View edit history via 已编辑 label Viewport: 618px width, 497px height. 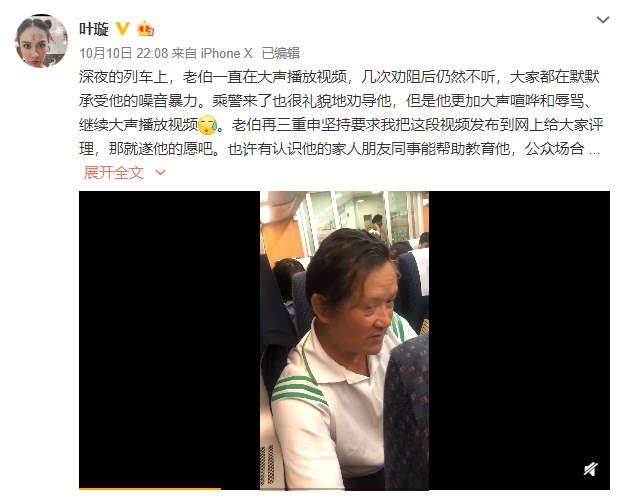coord(281,53)
